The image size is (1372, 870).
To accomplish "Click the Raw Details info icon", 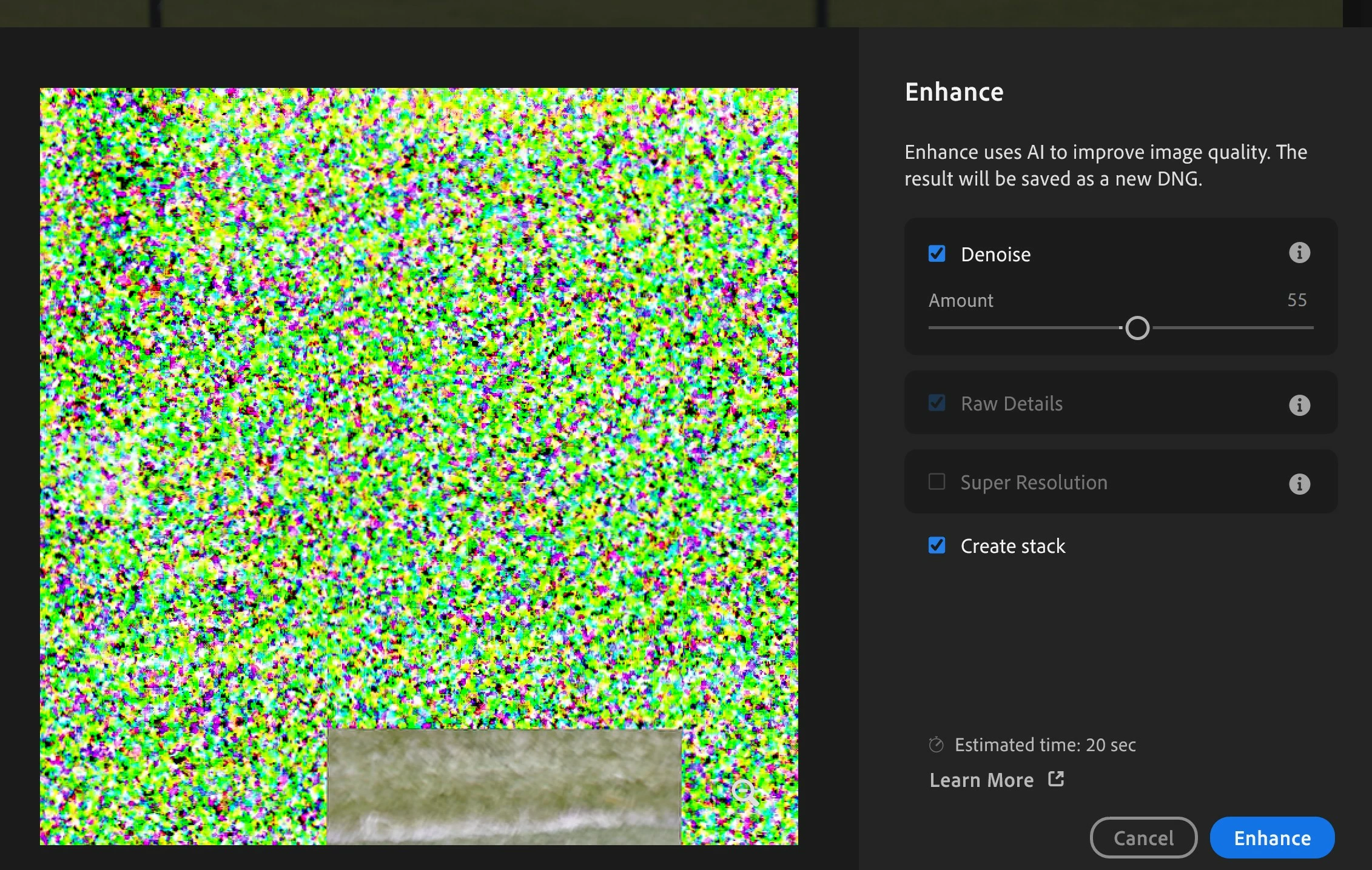I will [x=1299, y=405].
